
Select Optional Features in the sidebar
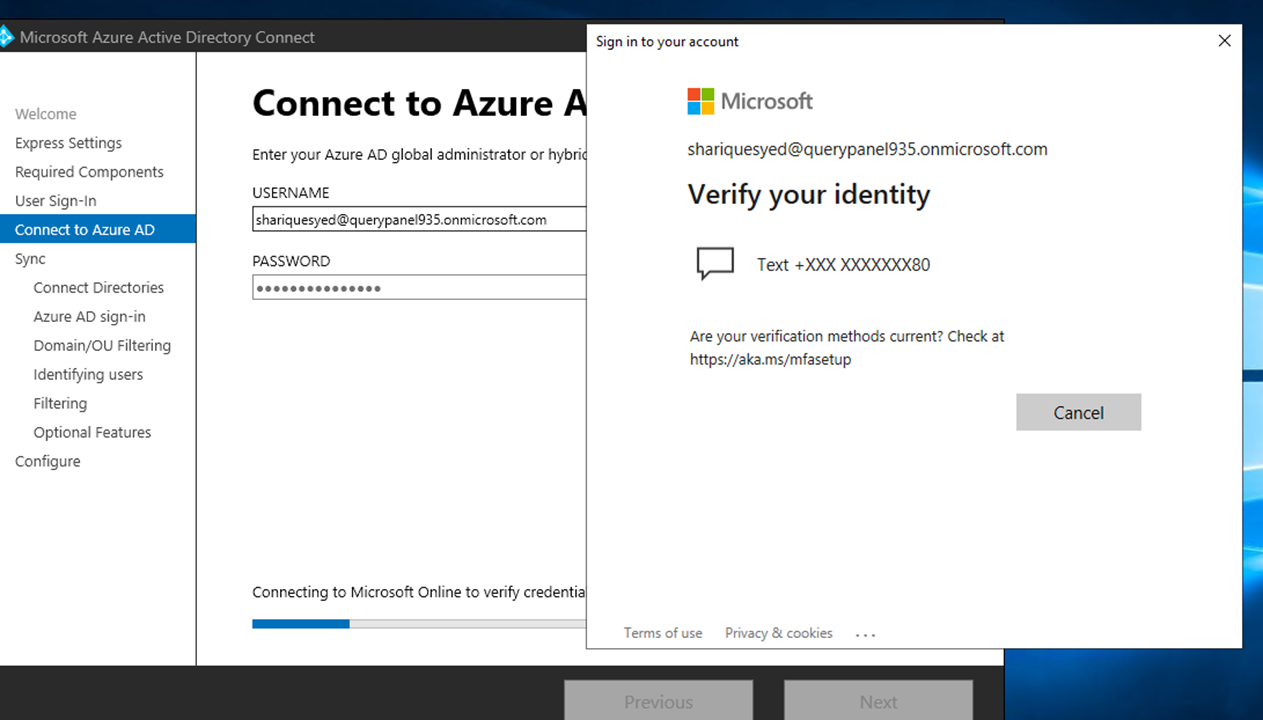[92, 433]
